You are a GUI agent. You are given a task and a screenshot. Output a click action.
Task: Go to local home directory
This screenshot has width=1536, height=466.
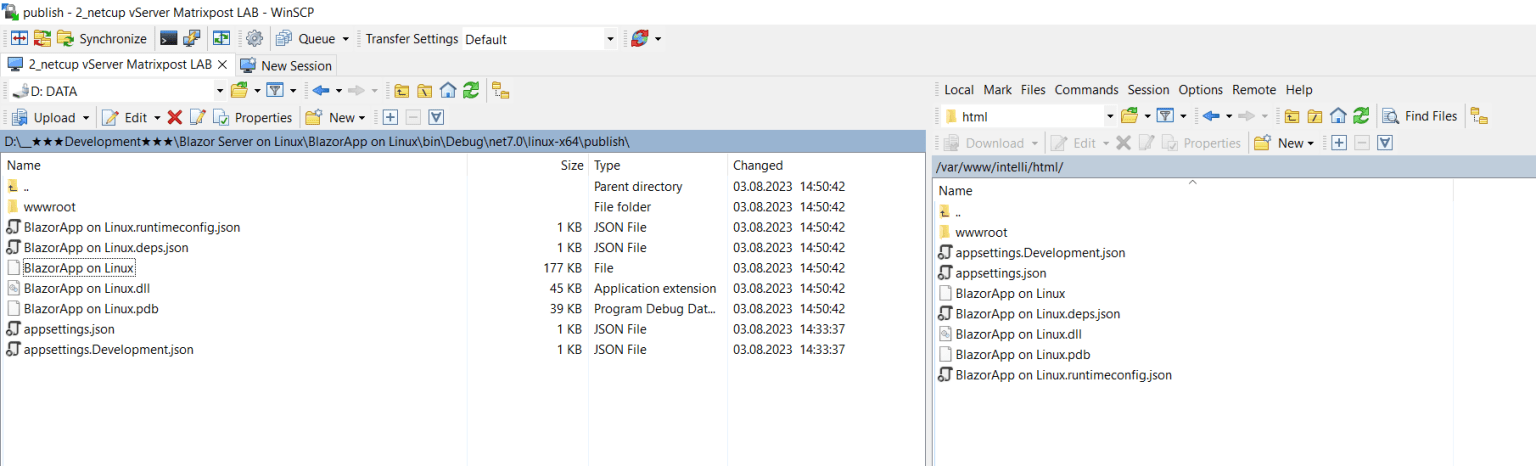point(447,91)
